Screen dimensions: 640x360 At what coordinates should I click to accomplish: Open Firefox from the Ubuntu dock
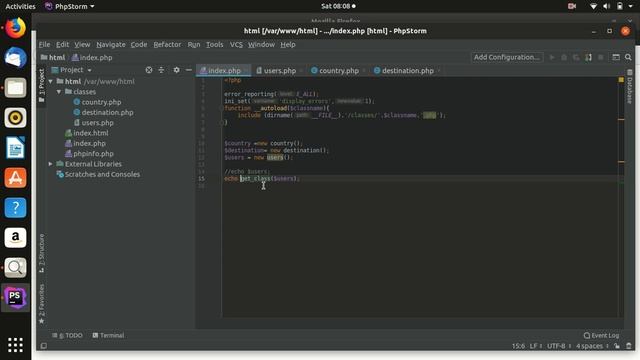pyautogui.click(x=16, y=28)
